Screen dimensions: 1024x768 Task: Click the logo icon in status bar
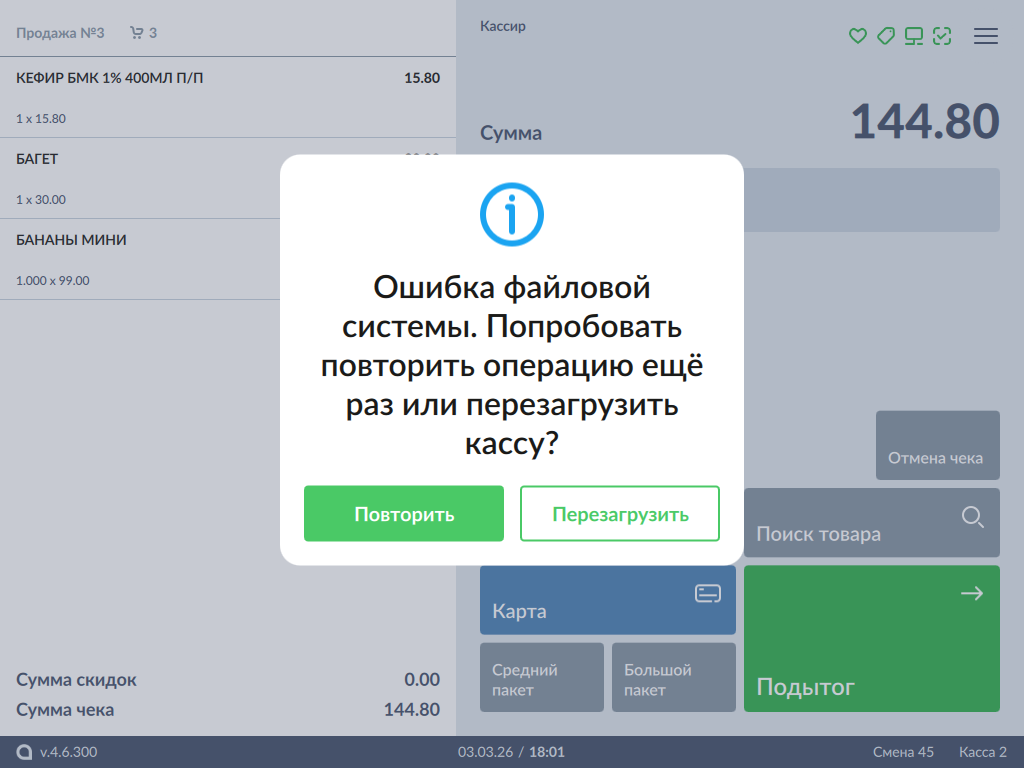pos(24,752)
